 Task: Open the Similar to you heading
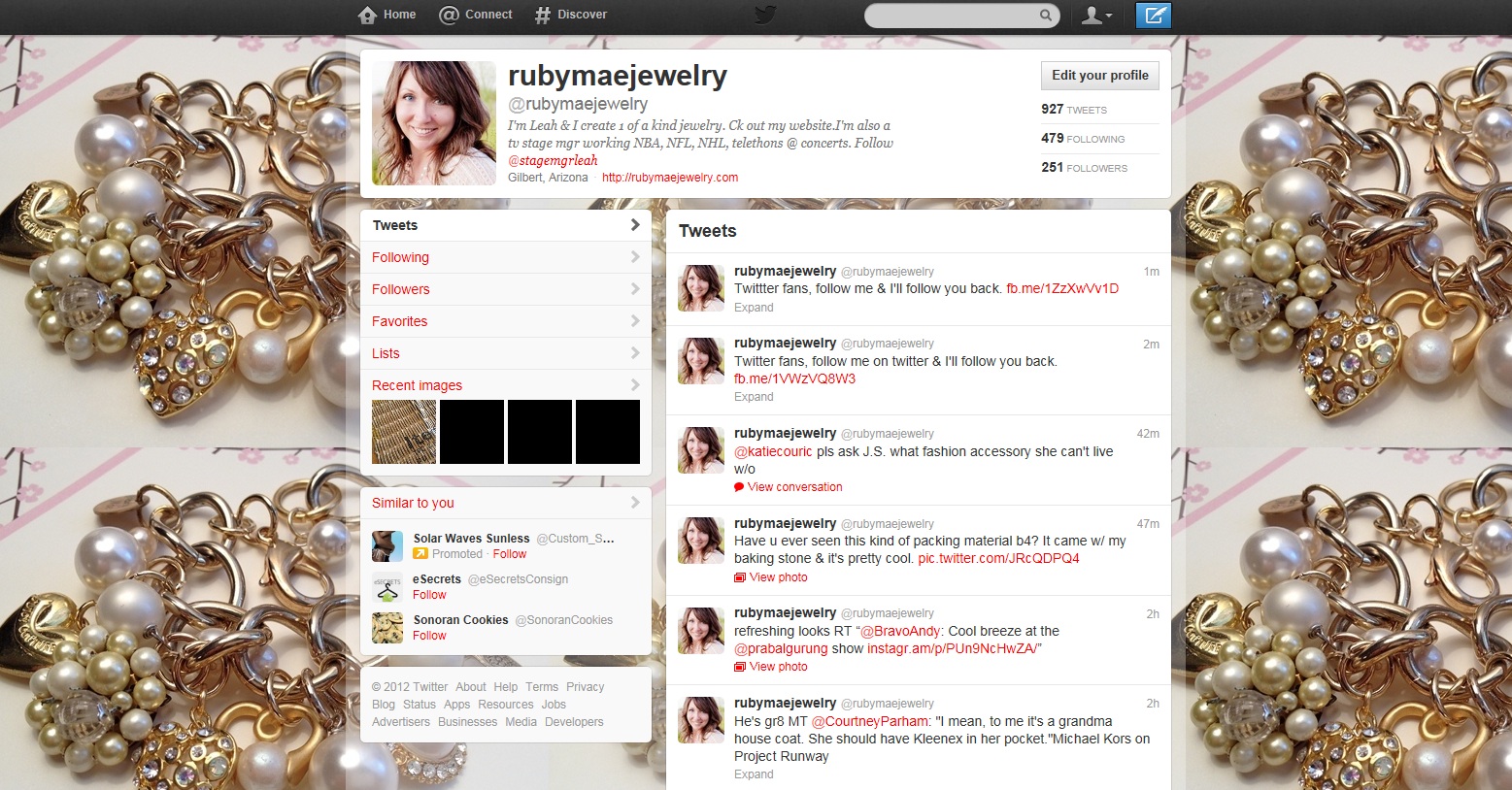[x=413, y=503]
